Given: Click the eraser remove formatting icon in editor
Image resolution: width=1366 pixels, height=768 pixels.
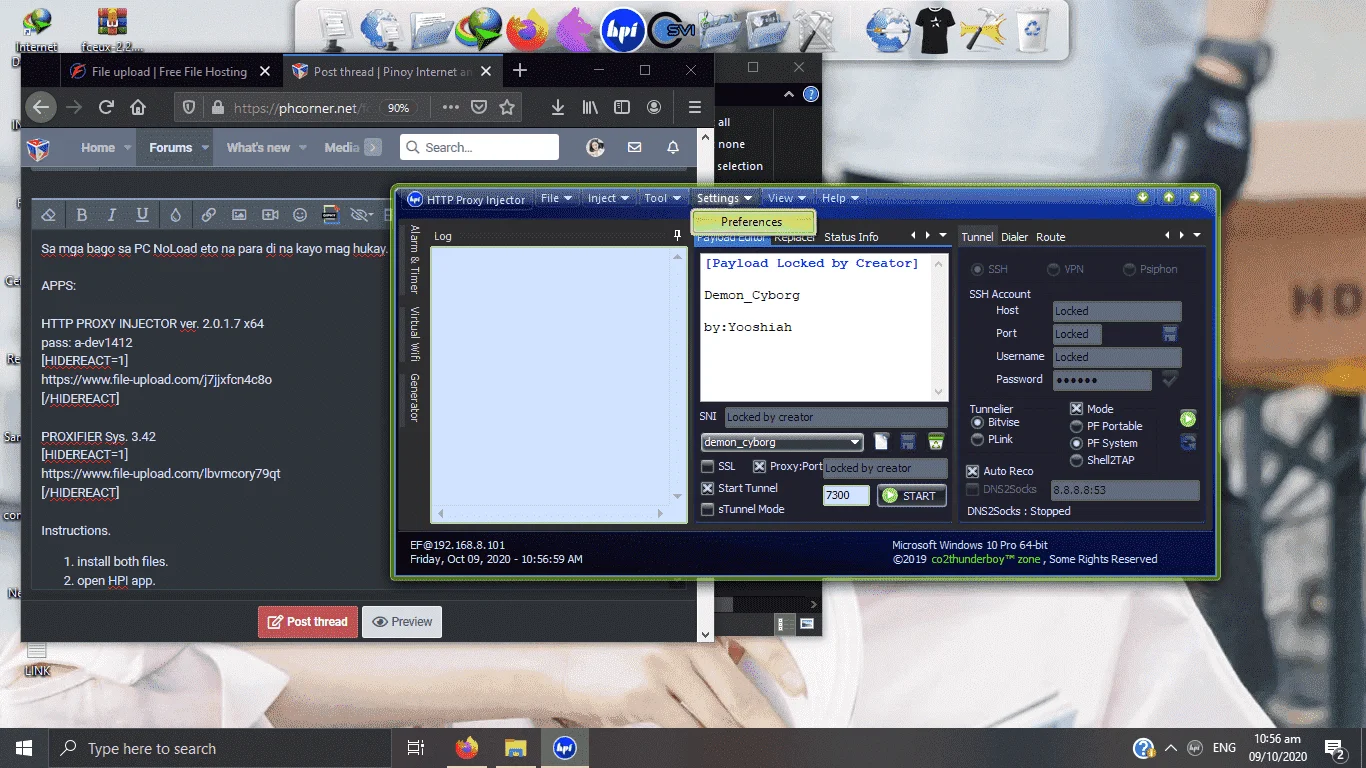Looking at the screenshot, I should coord(49,214).
